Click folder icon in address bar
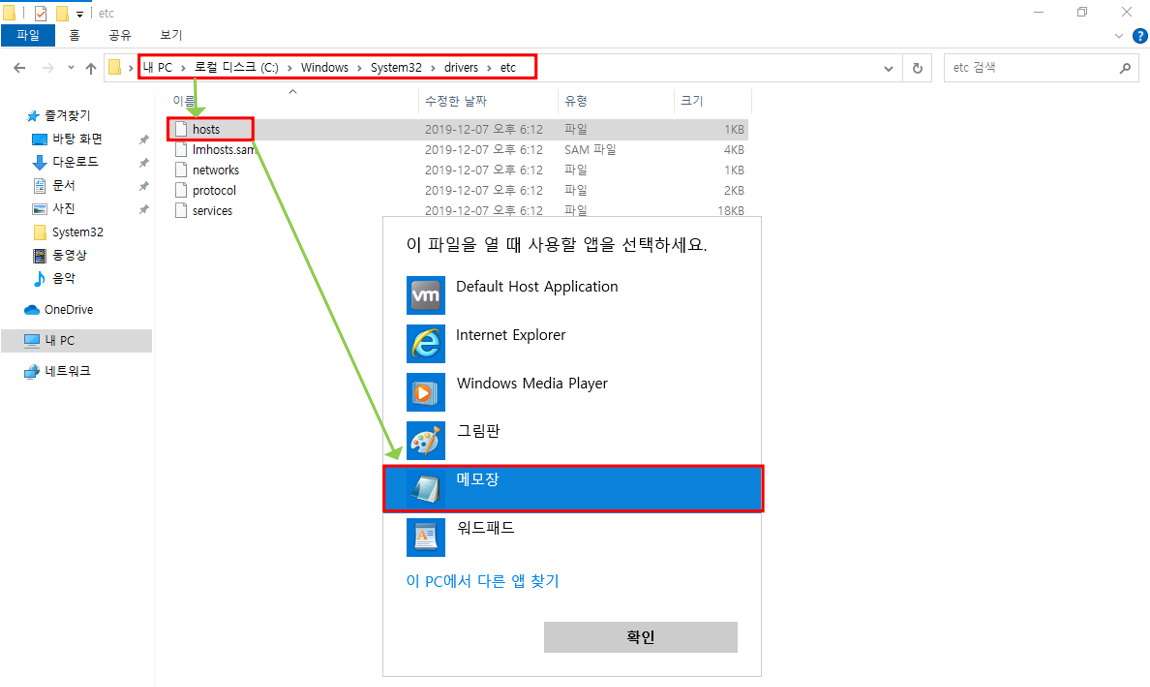 [114, 67]
